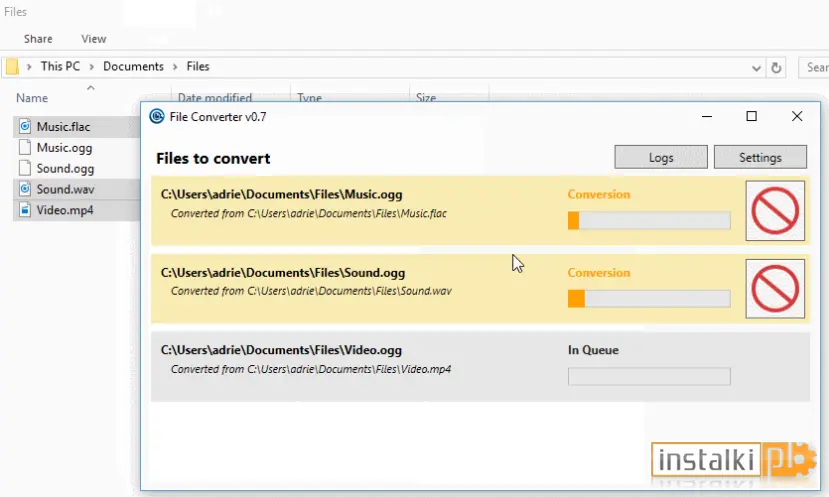829x497 pixels.
Task: Focus the Explorer search box
Action: click(814, 68)
